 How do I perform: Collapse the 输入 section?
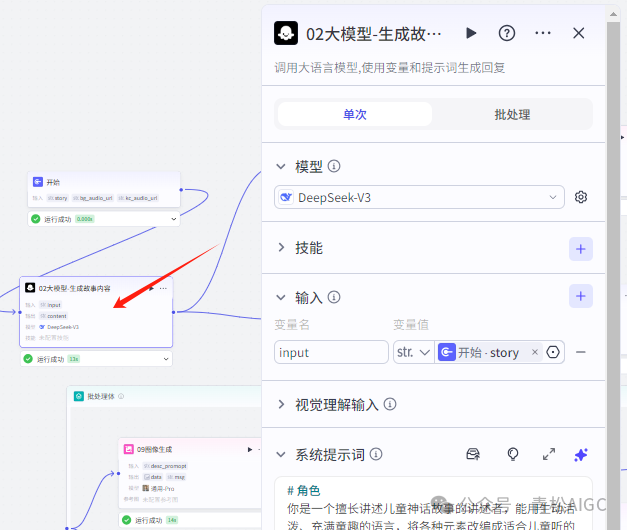[281, 298]
